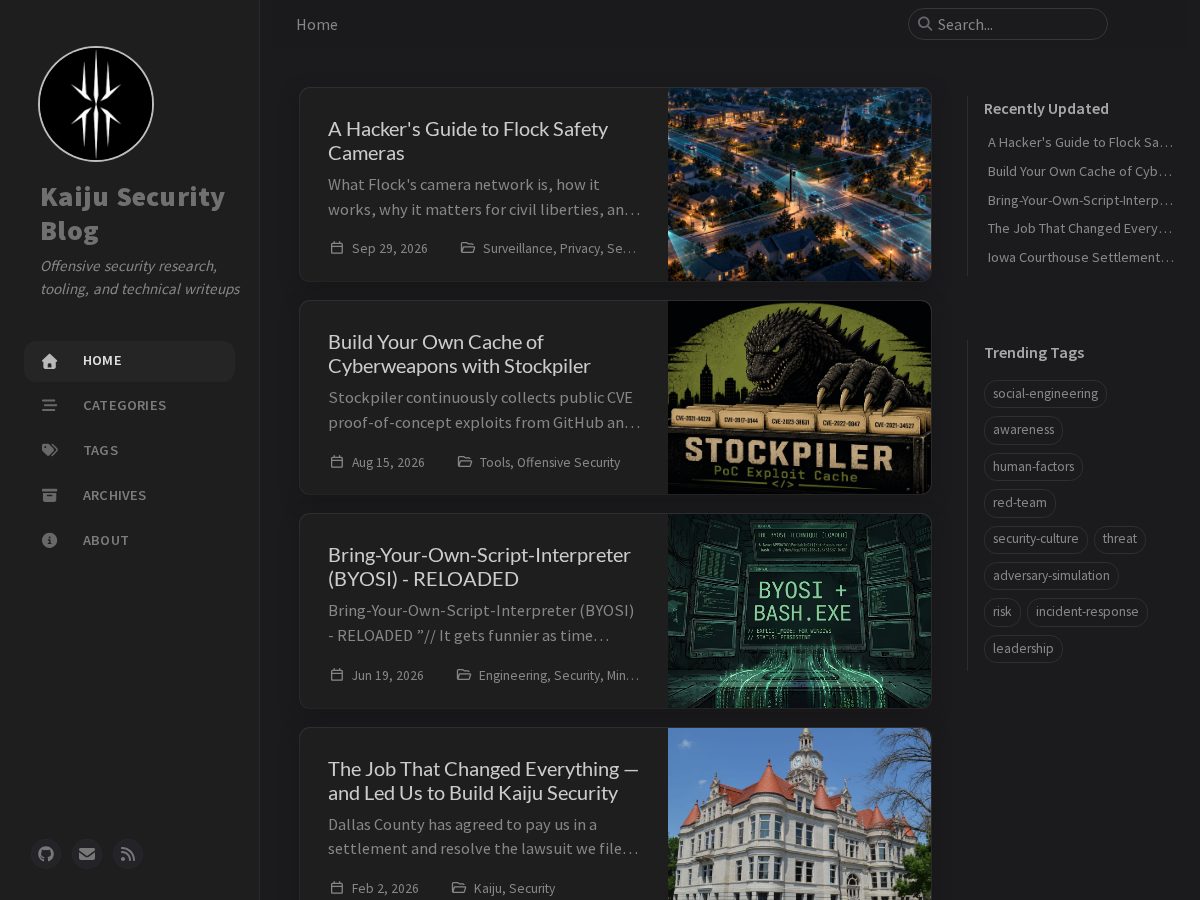Image resolution: width=1200 pixels, height=900 pixels.
Task: Click calendar icon beside Aug 15, 2026
Action: coord(337,462)
